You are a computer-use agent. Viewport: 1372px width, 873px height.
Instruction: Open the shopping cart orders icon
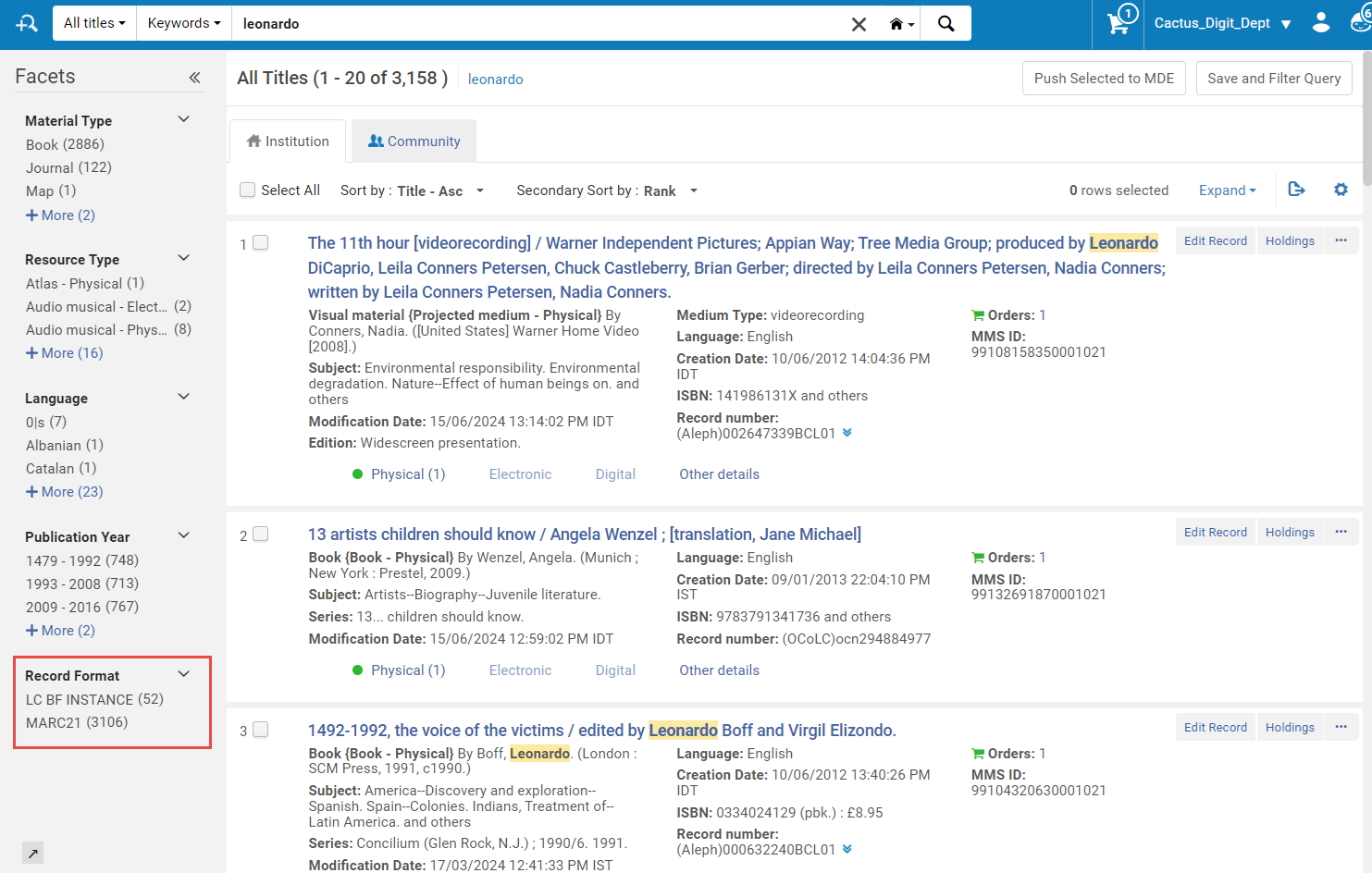pyautogui.click(x=1119, y=22)
